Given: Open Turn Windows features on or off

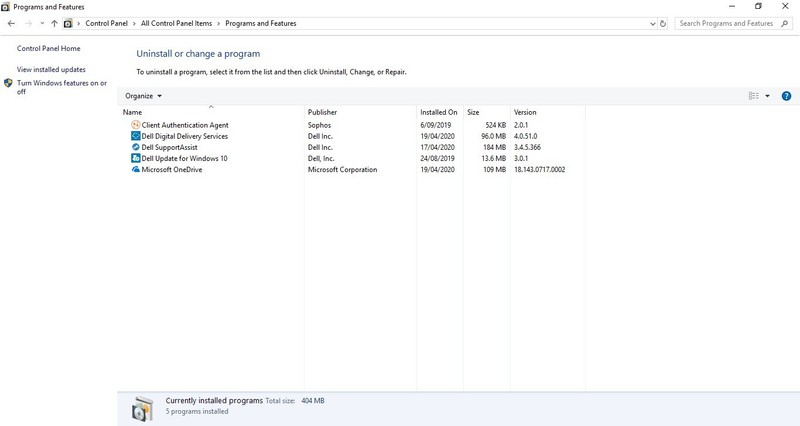Looking at the screenshot, I should [x=62, y=87].
